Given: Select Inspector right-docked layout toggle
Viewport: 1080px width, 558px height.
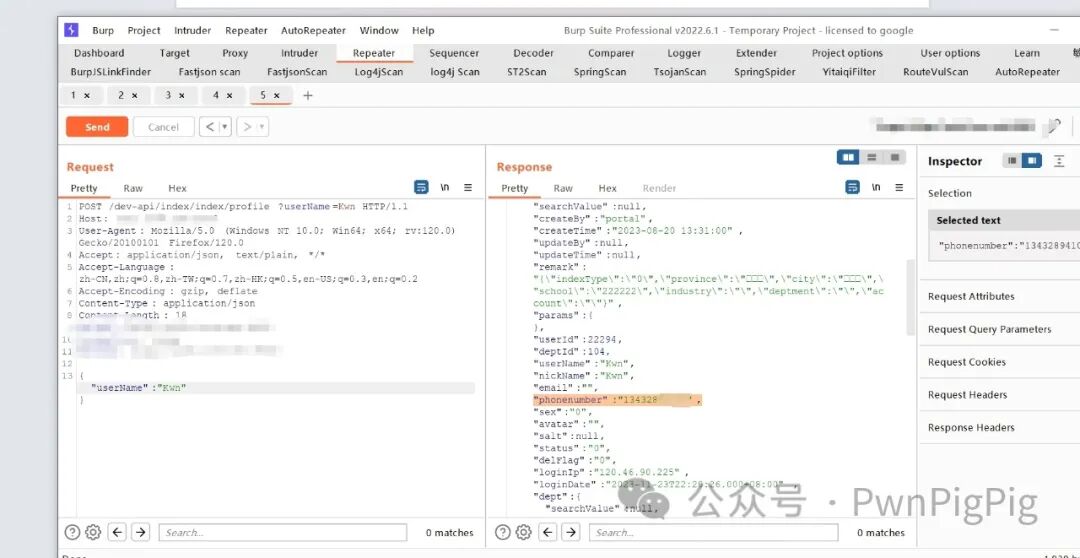Looking at the screenshot, I should (1031, 161).
